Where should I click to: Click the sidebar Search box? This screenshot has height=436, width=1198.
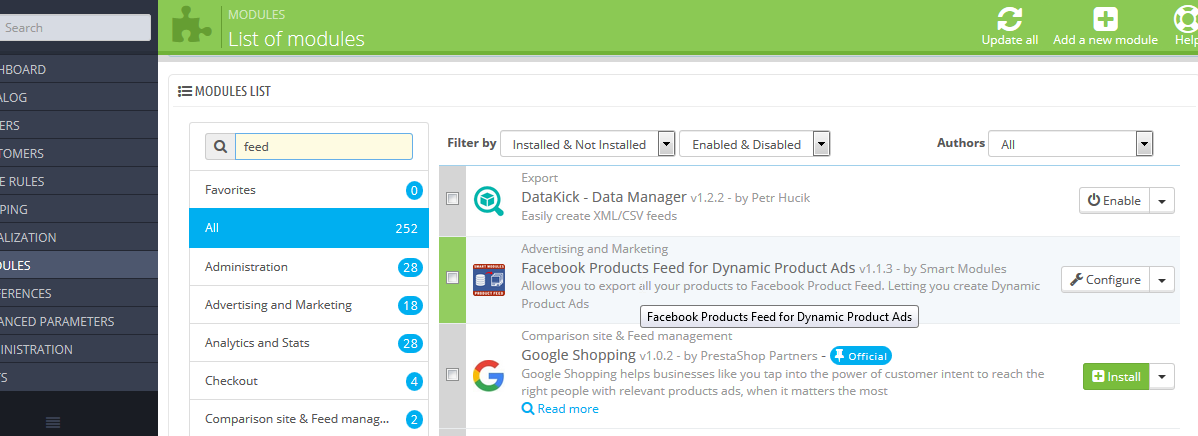point(76,27)
